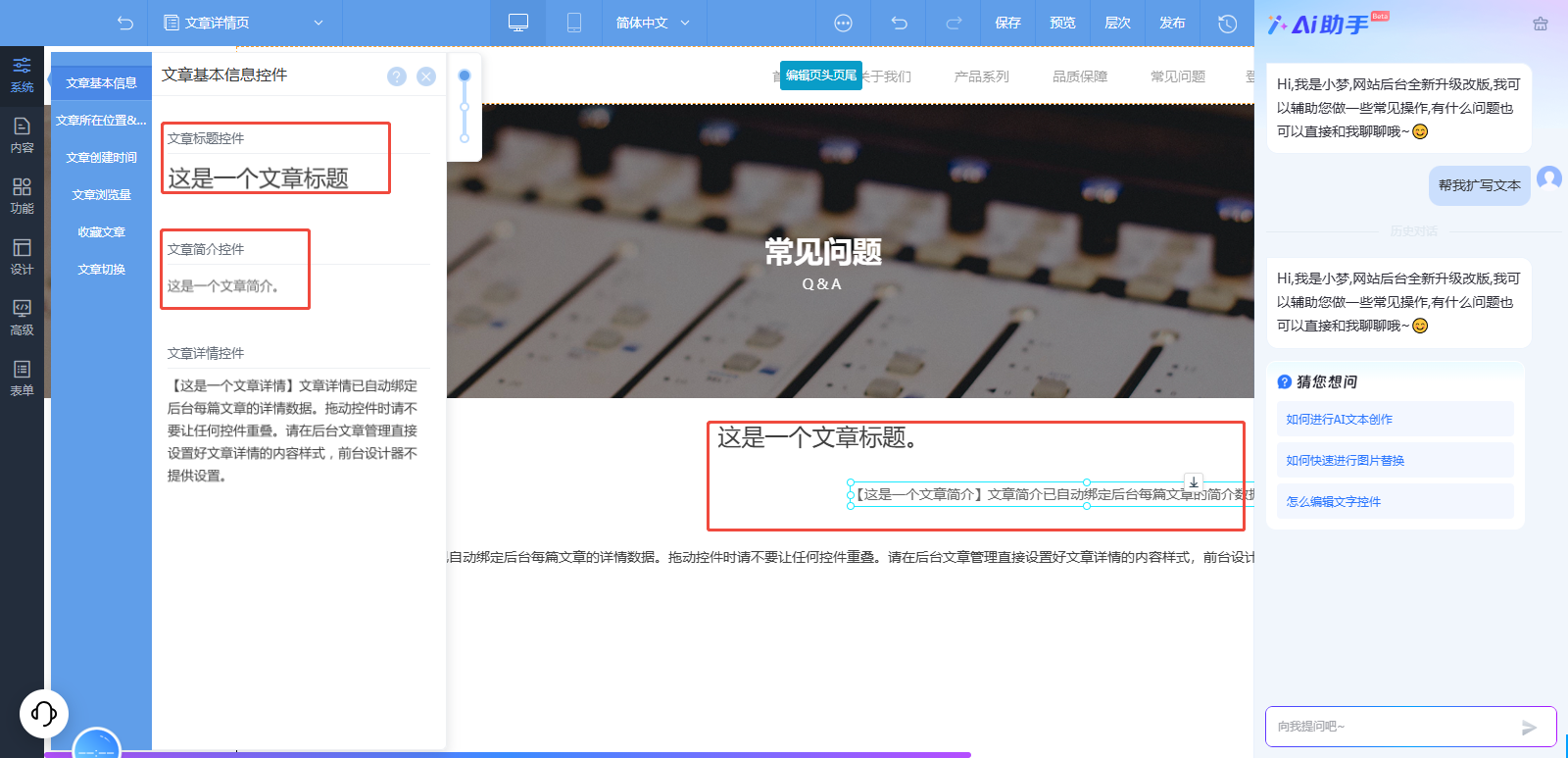Click the download arrow icon on canvas
Image resolution: width=1568 pixels, height=758 pixels.
click(1194, 482)
